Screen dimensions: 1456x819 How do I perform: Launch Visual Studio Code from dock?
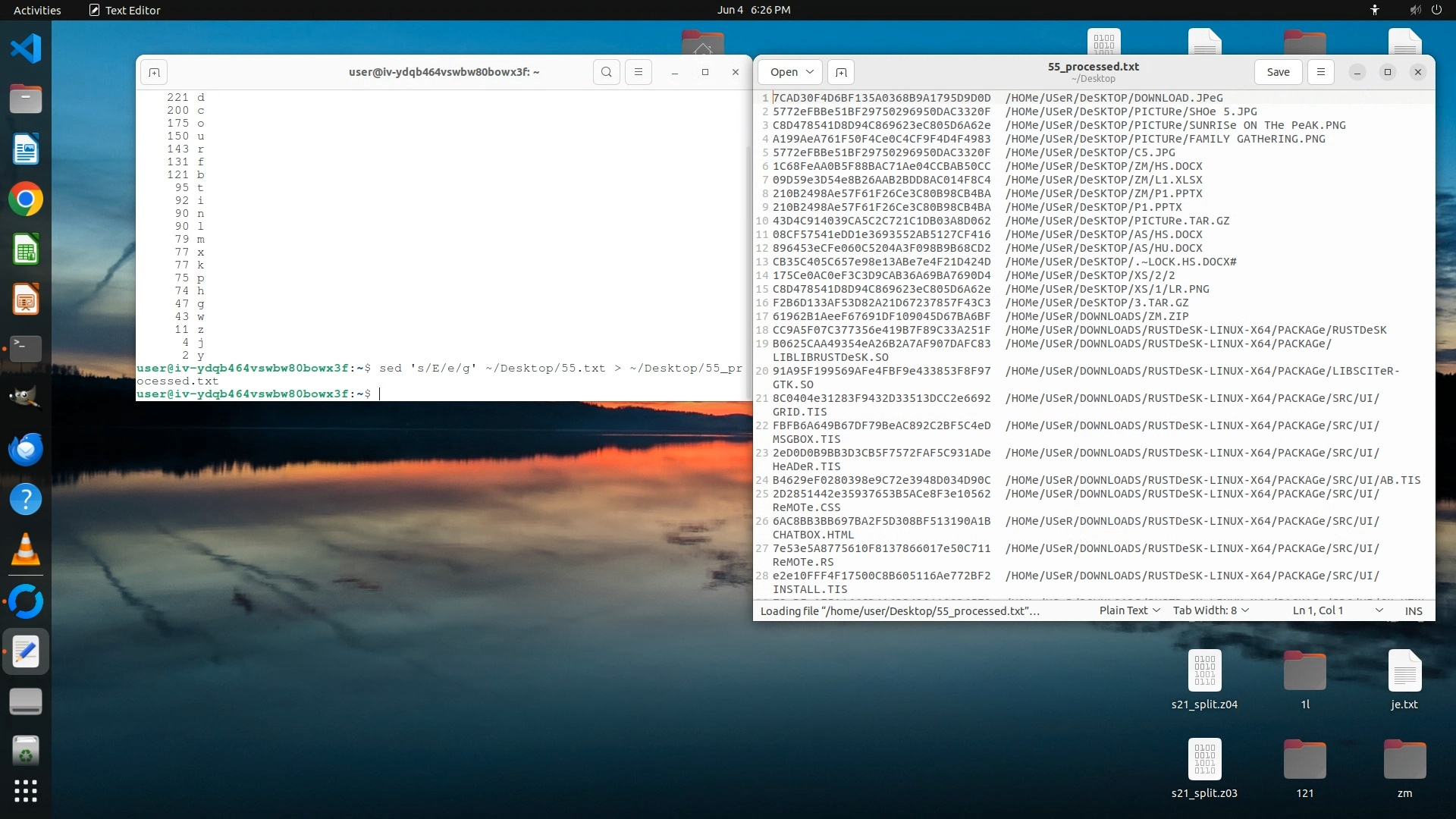point(26,49)
